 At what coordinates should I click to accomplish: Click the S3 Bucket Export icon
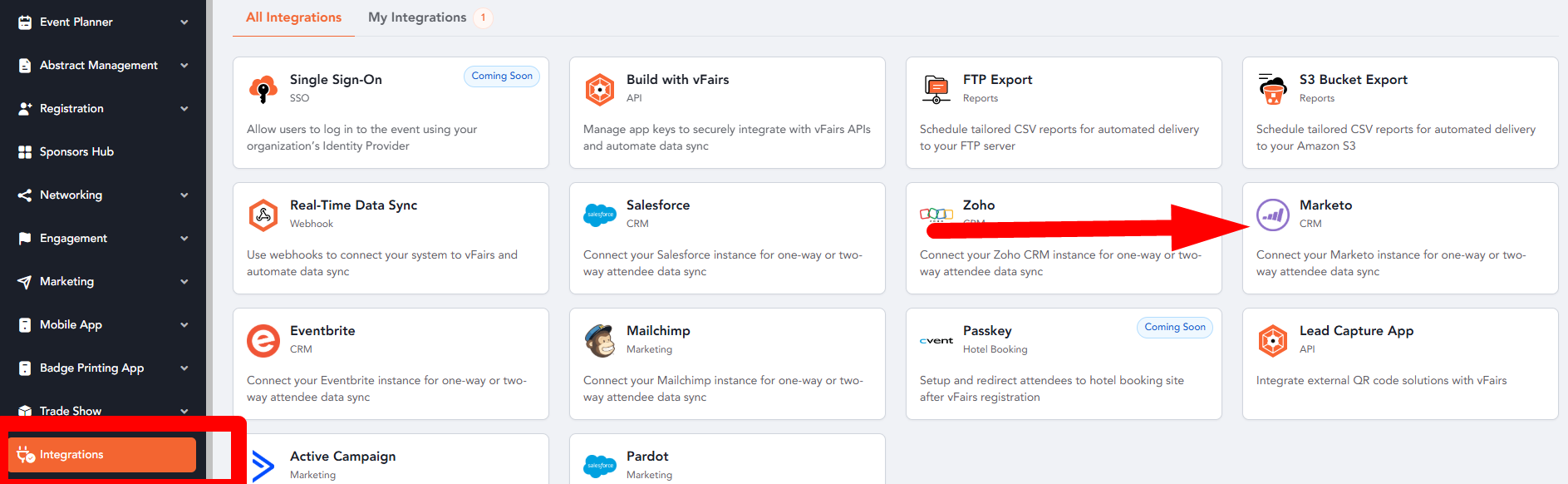coord(1272,89)
